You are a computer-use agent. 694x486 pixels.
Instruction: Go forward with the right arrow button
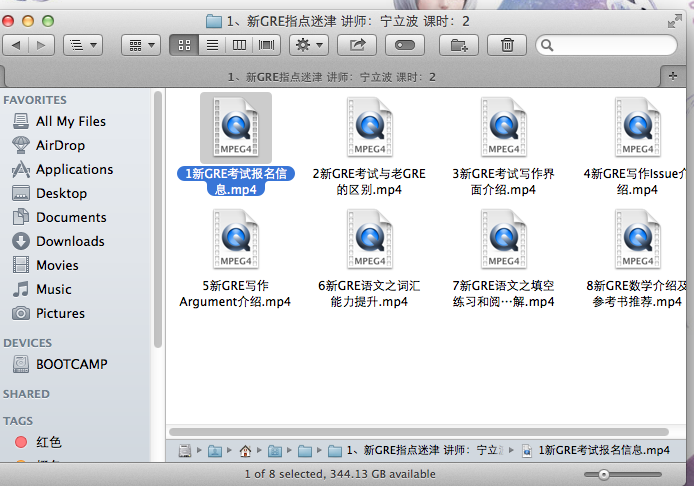(41, 45)
